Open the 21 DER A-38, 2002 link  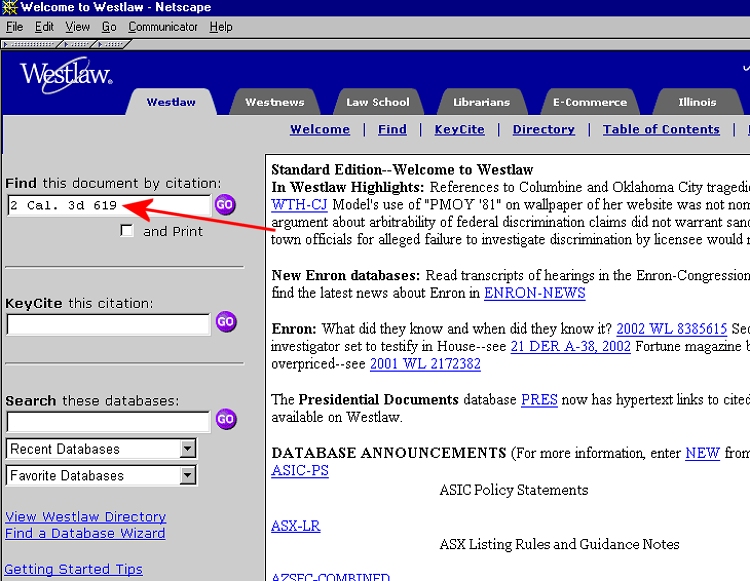[571, 346]
